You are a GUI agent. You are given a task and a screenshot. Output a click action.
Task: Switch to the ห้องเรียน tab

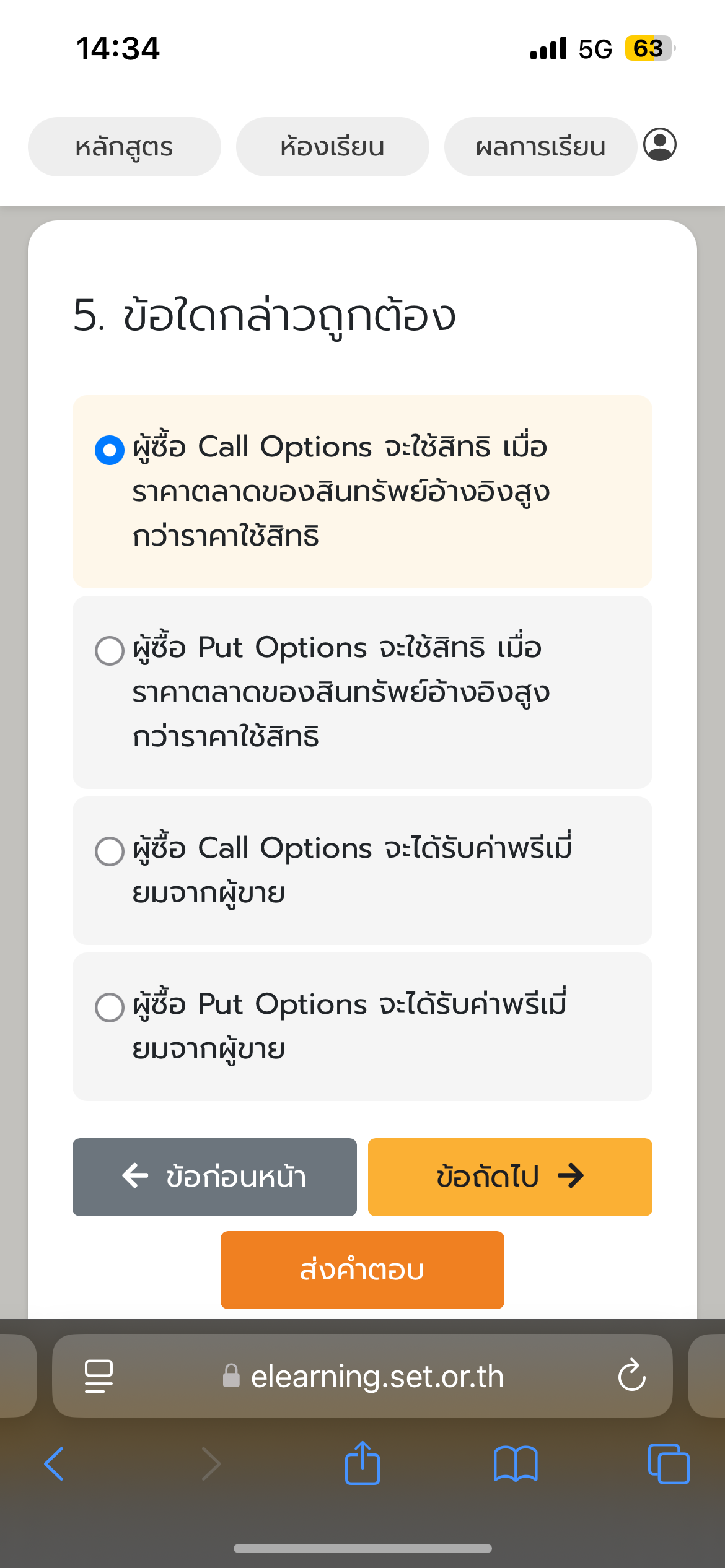332,147
